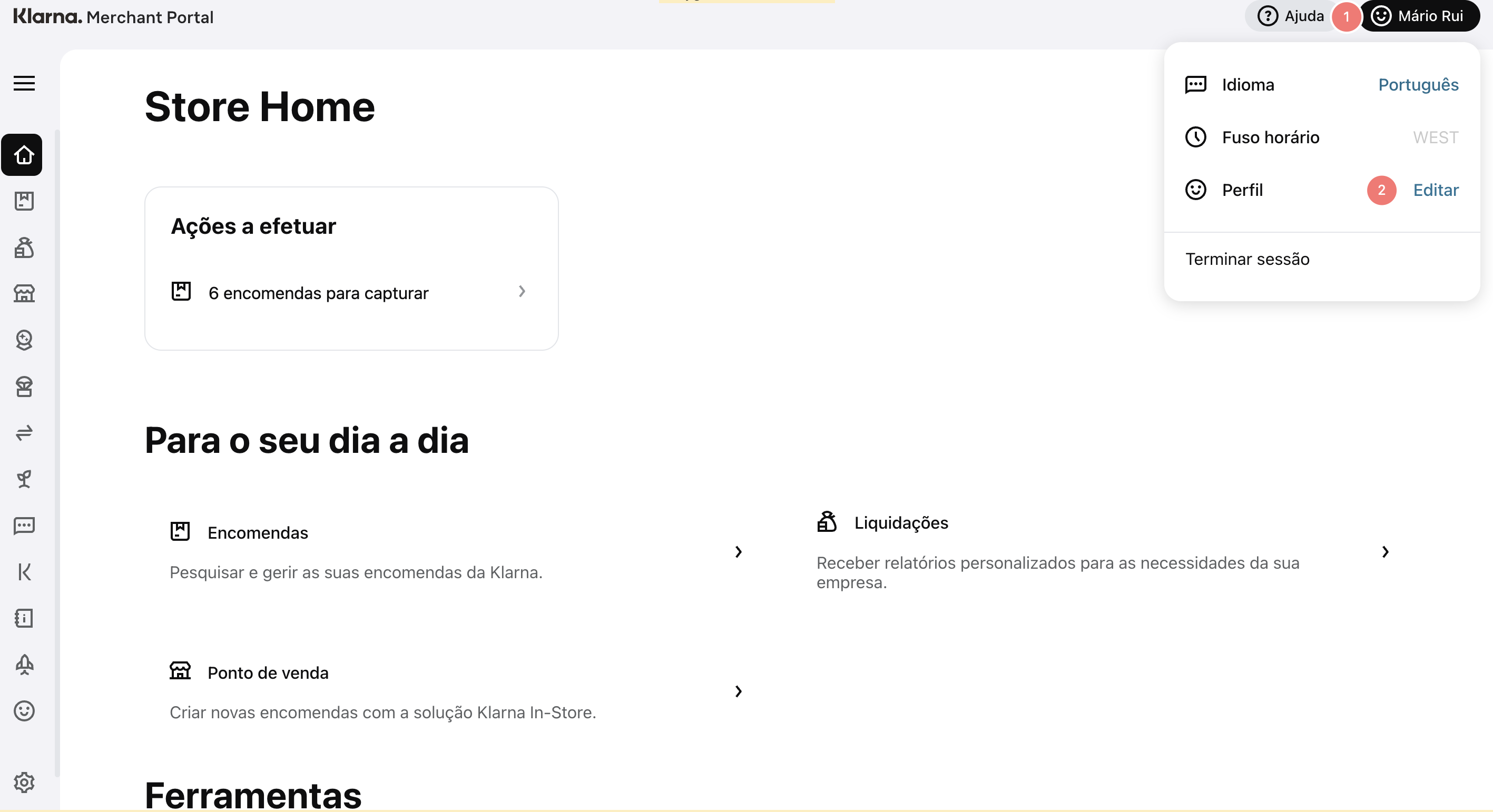This screenshot has width=1493, height=812.
Task: Open the In-Store point of sale sidebar icon
Action: click(x=24, y=294)
